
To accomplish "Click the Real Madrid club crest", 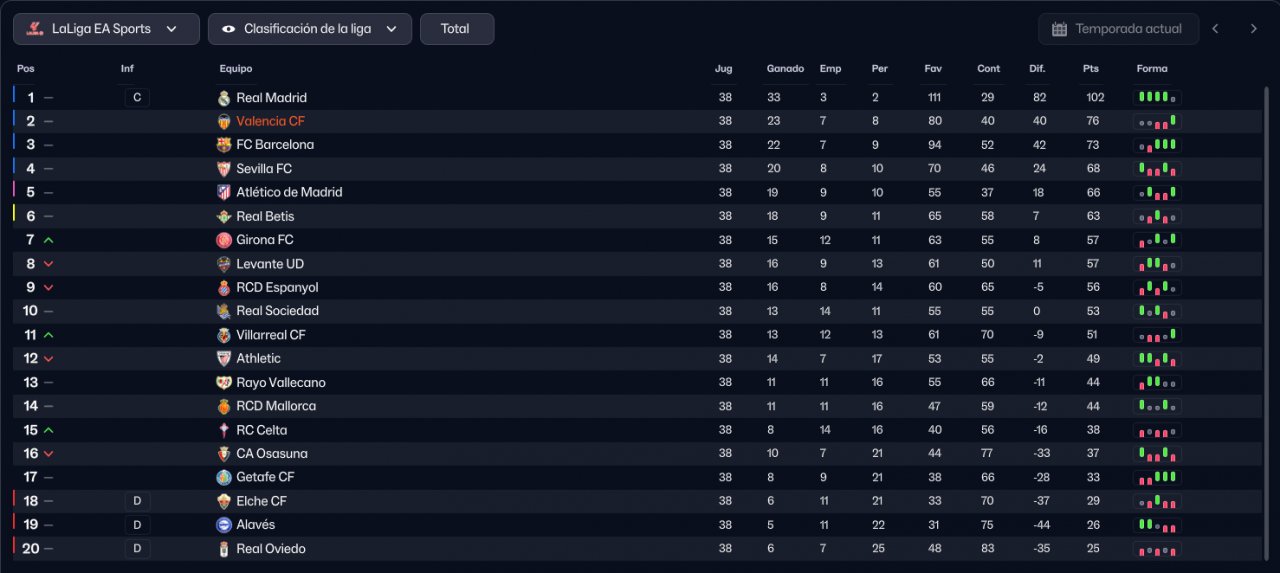I will 224,98.
